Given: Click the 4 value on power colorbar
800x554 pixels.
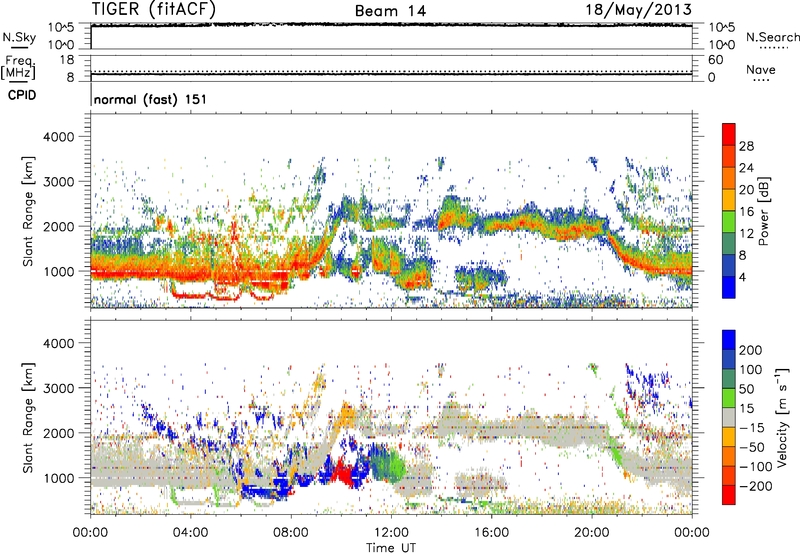Looking at the screenshot, I should [742, 278].
